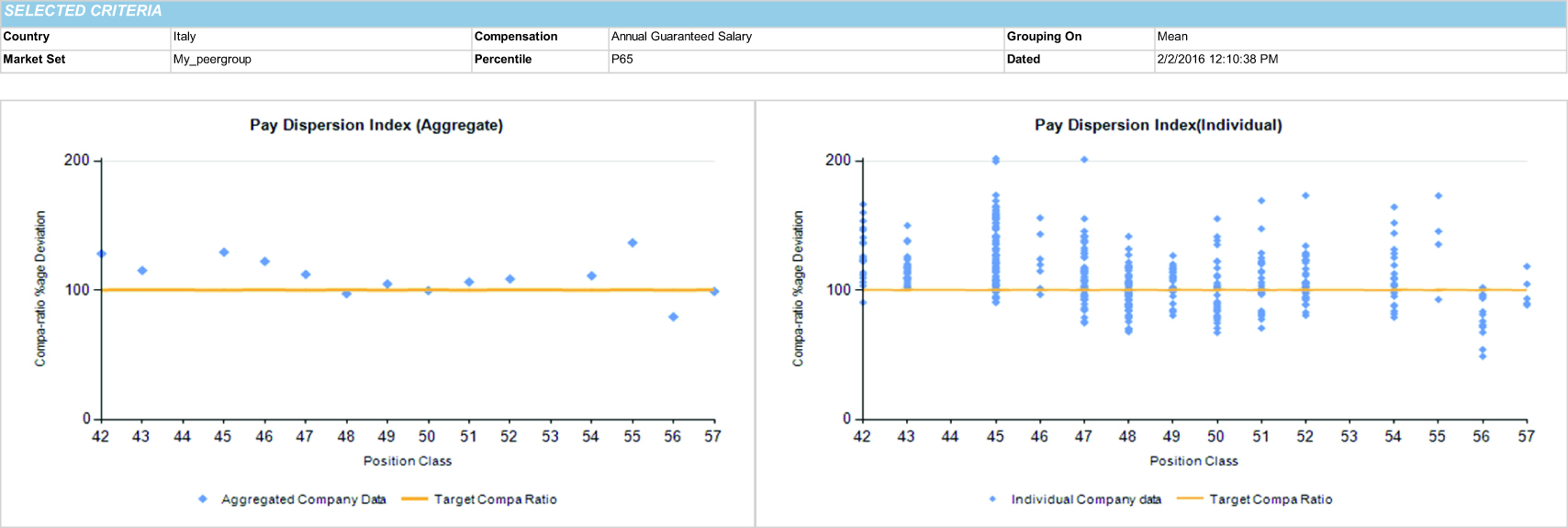
Task: Select the 'Compensation' criteria label
Action: click(x=516, y=37)
